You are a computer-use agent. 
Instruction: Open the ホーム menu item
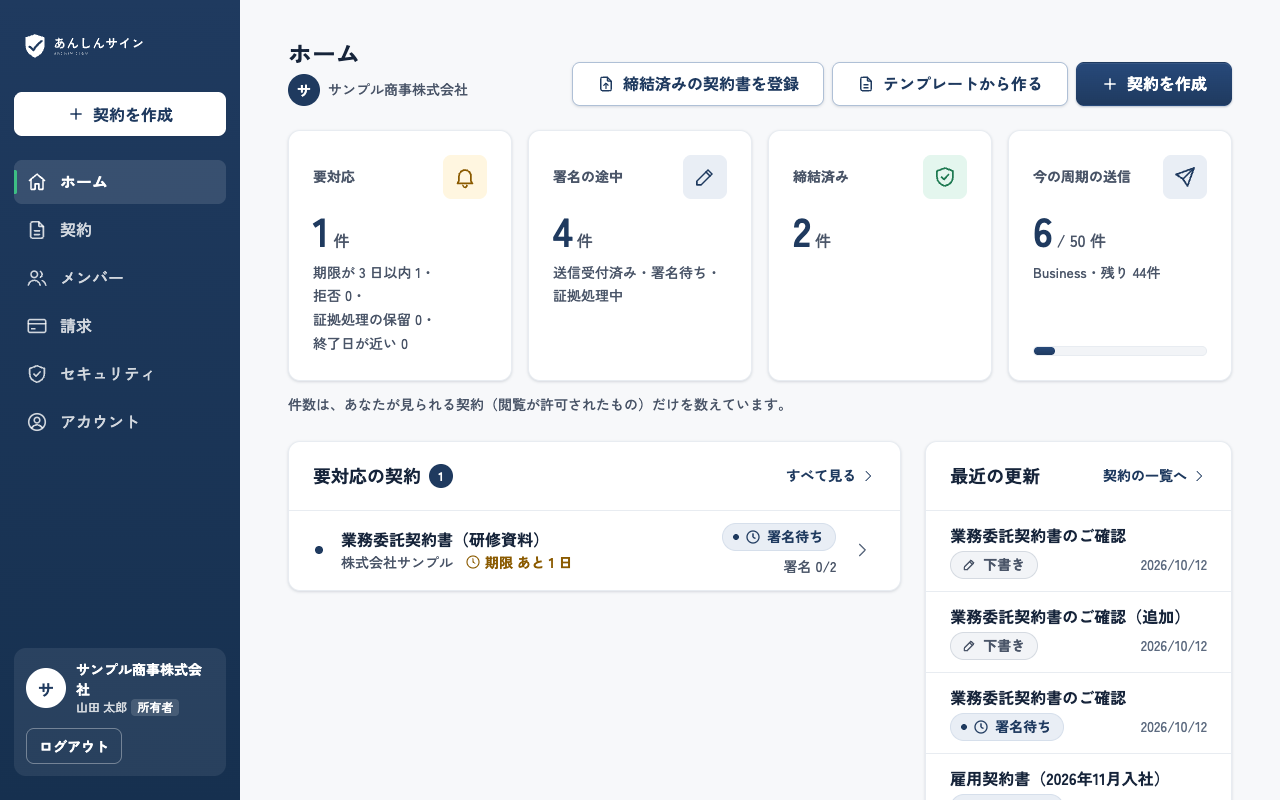pos(120,182)
